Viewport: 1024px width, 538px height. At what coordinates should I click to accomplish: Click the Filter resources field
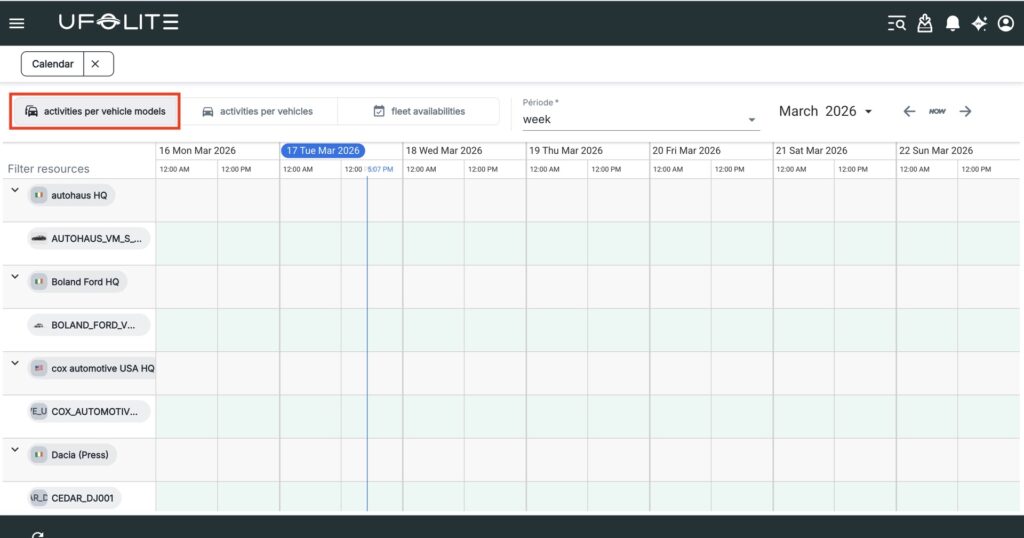(48, 169)
